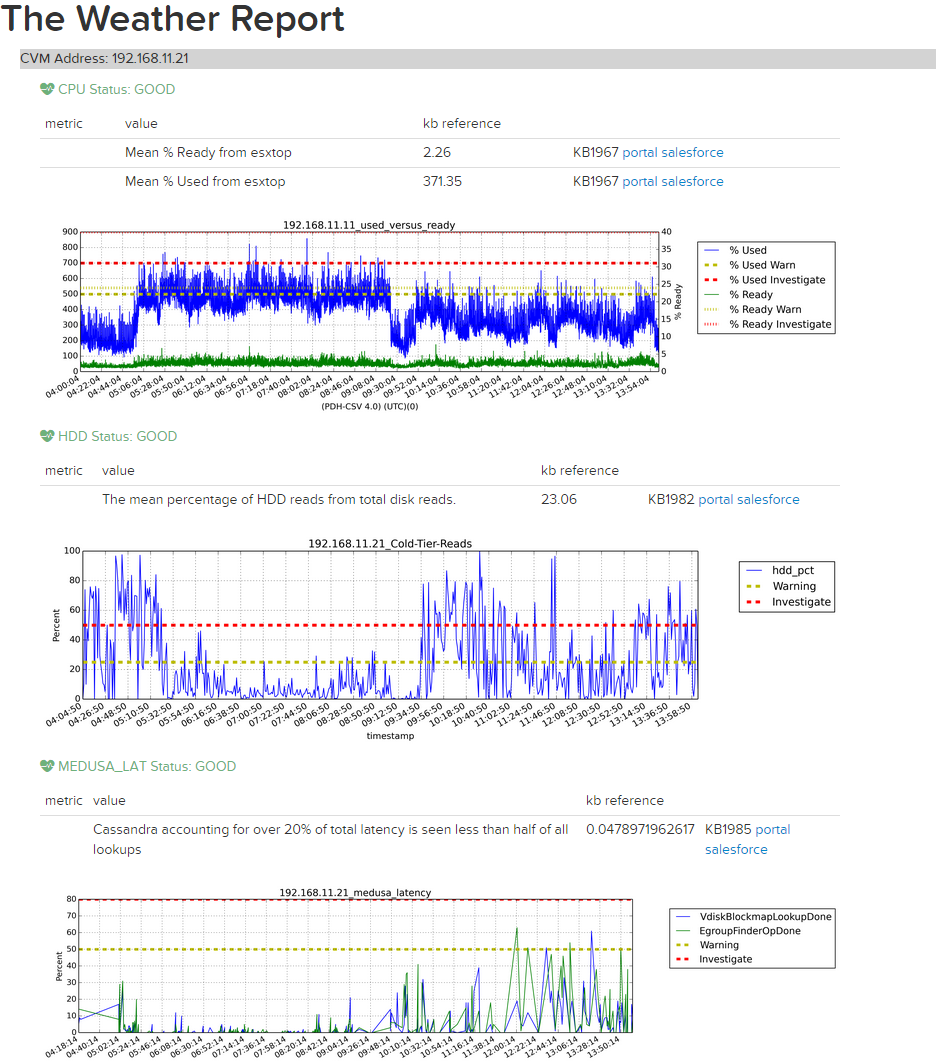The width and height of the screenshot is (936, 1061).
Task: Click the heart icon beside HDD Status
Action: 47,436
